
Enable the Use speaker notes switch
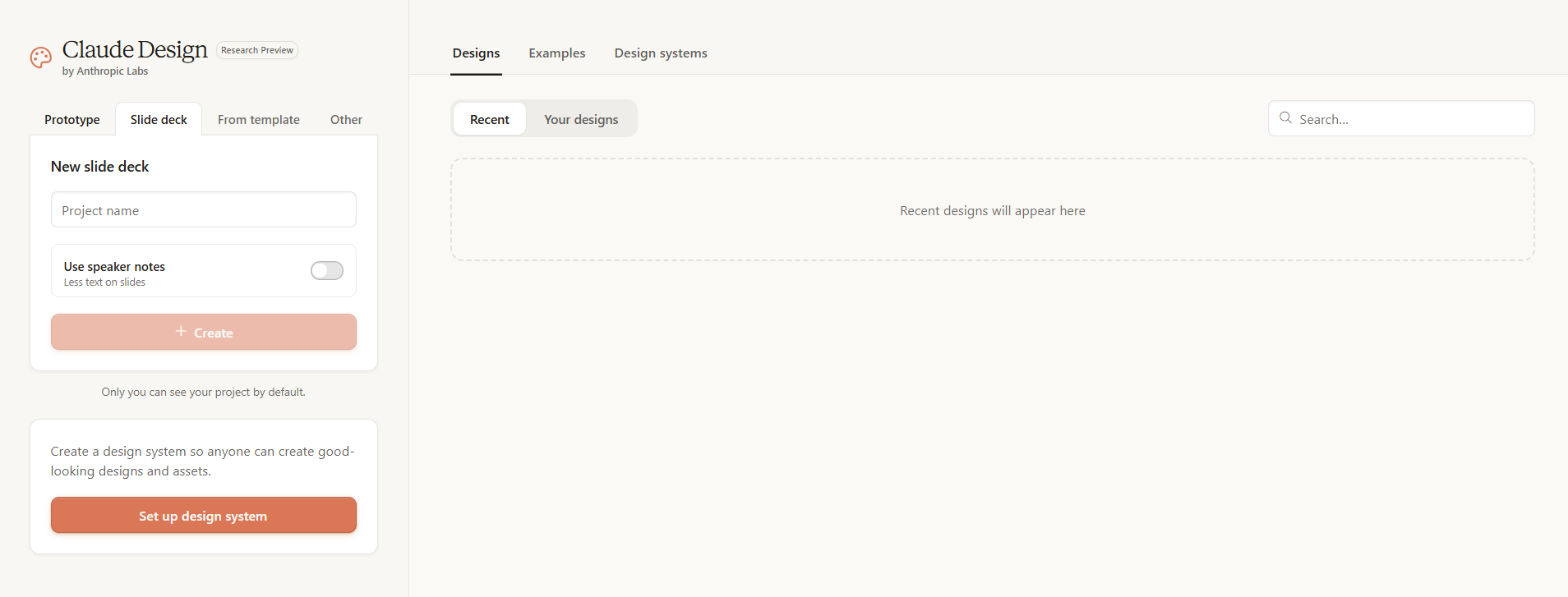(326, 271)
